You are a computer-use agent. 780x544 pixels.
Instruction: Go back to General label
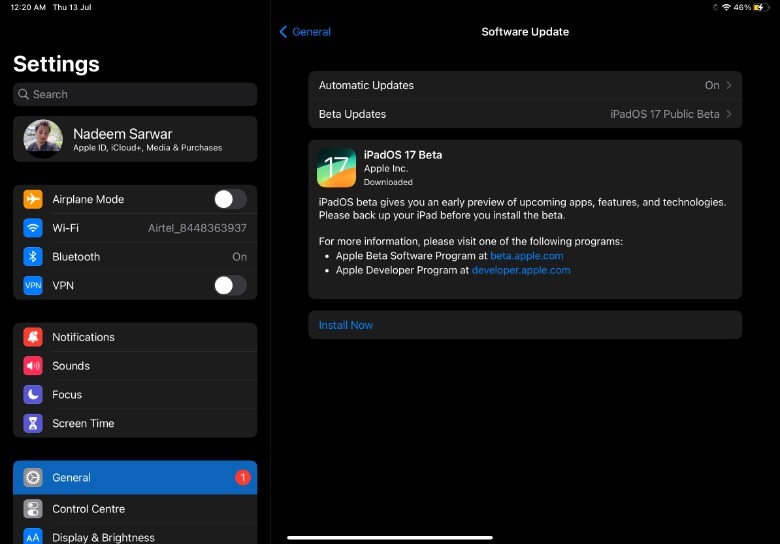point(311,32)
